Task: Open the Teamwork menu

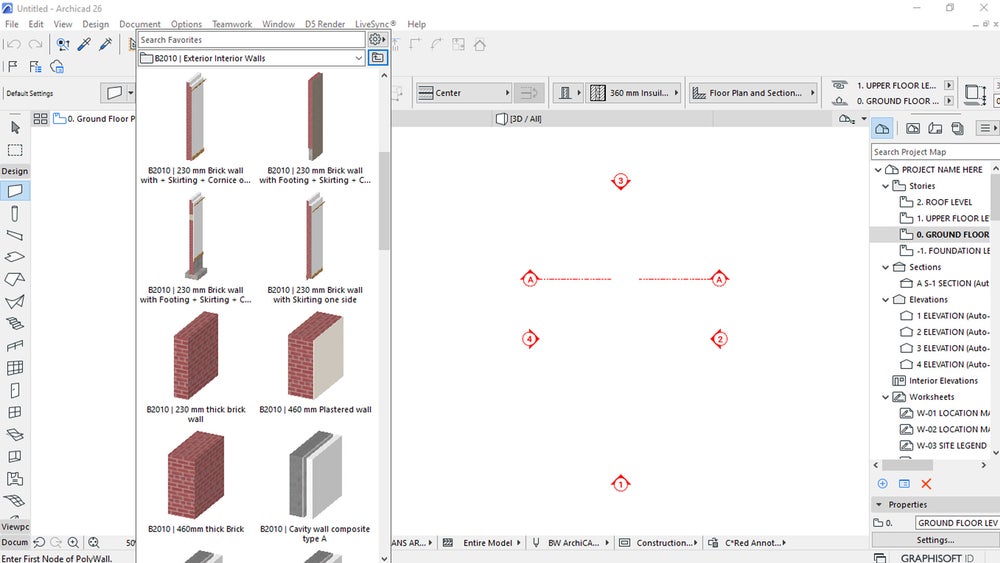Action: [x=232, y=24]
